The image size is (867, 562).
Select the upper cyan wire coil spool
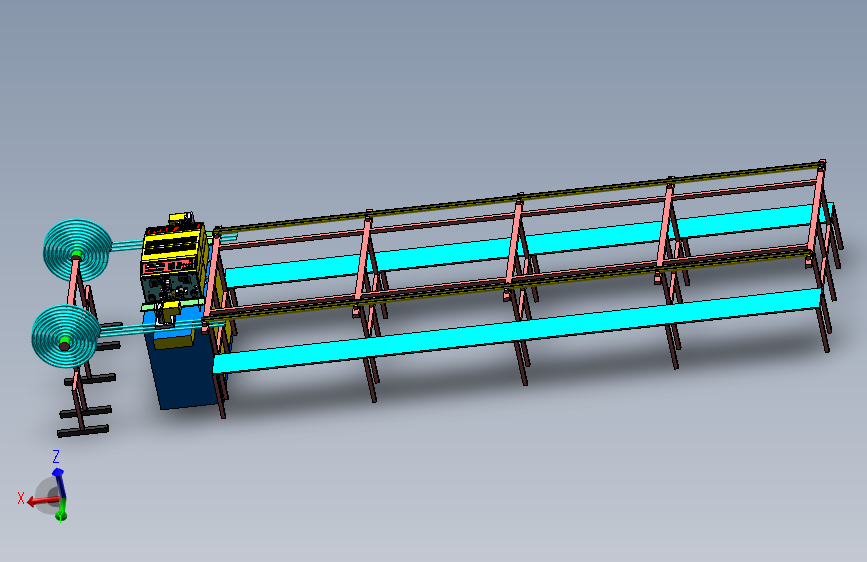coord(77,251)
